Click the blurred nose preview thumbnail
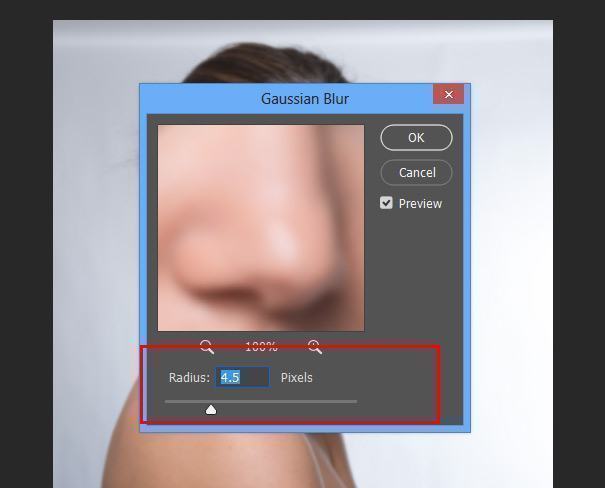Image resolution: width=605 pixels, height=488 pixels. (x=261, y=228)
